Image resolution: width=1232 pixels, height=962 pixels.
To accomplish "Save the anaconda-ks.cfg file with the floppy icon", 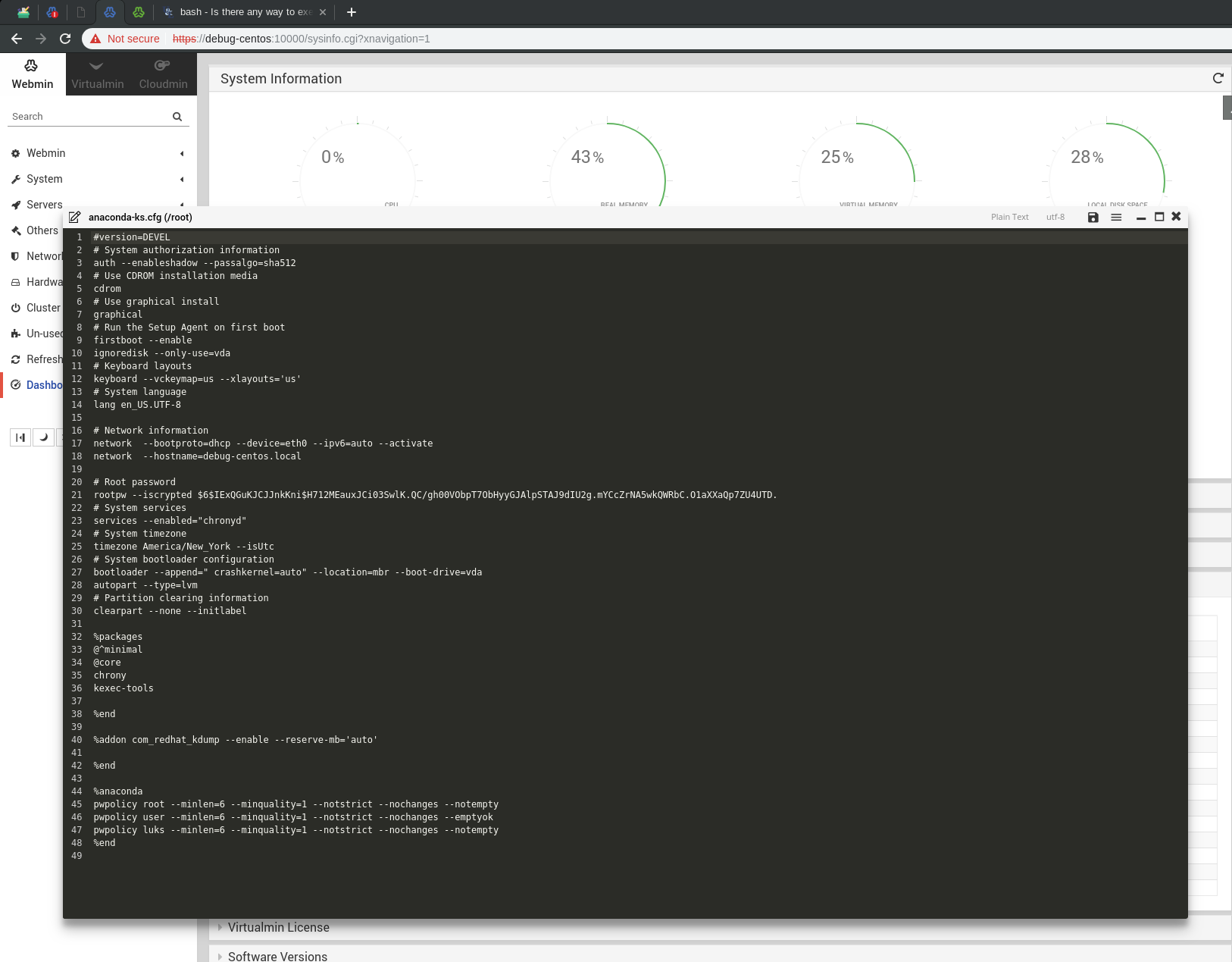I will pos(1092,218).
